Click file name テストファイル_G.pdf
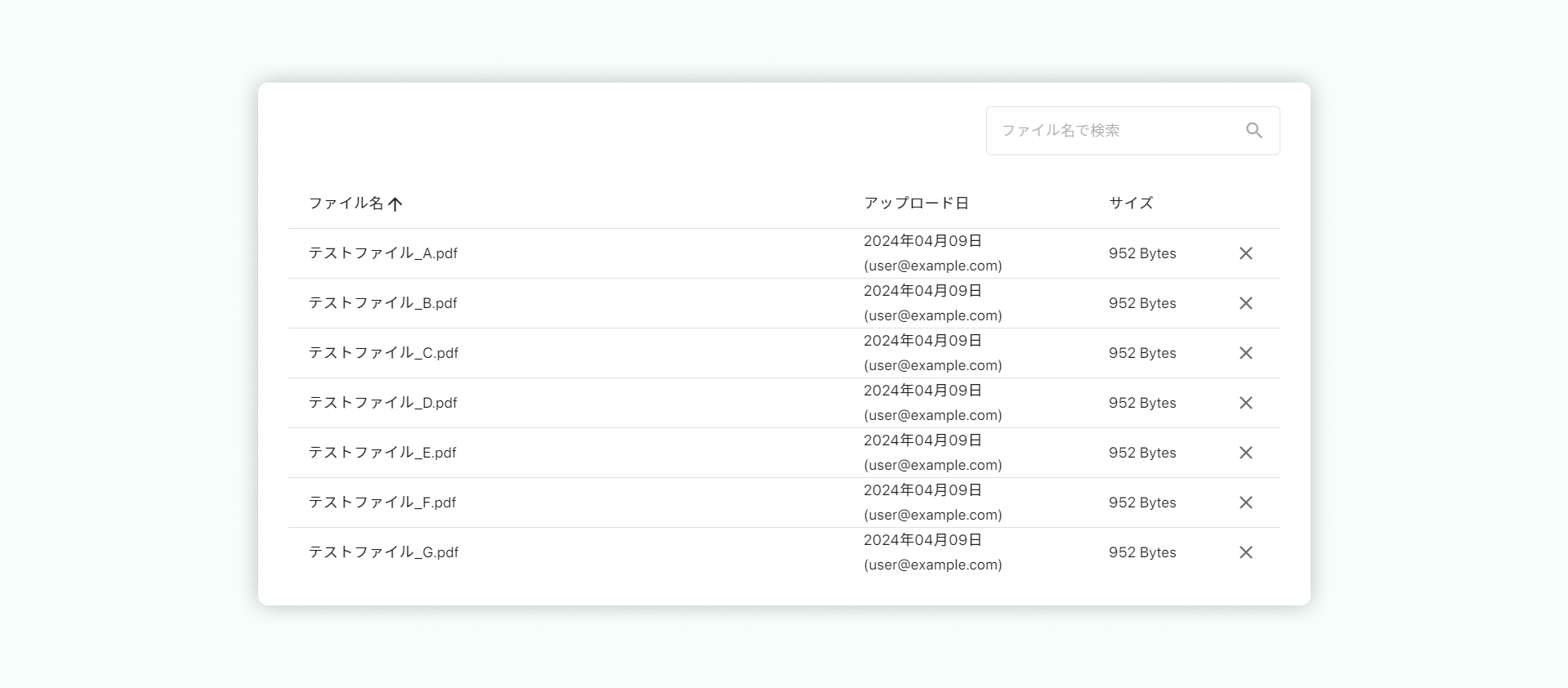 [x=383, y=552]
